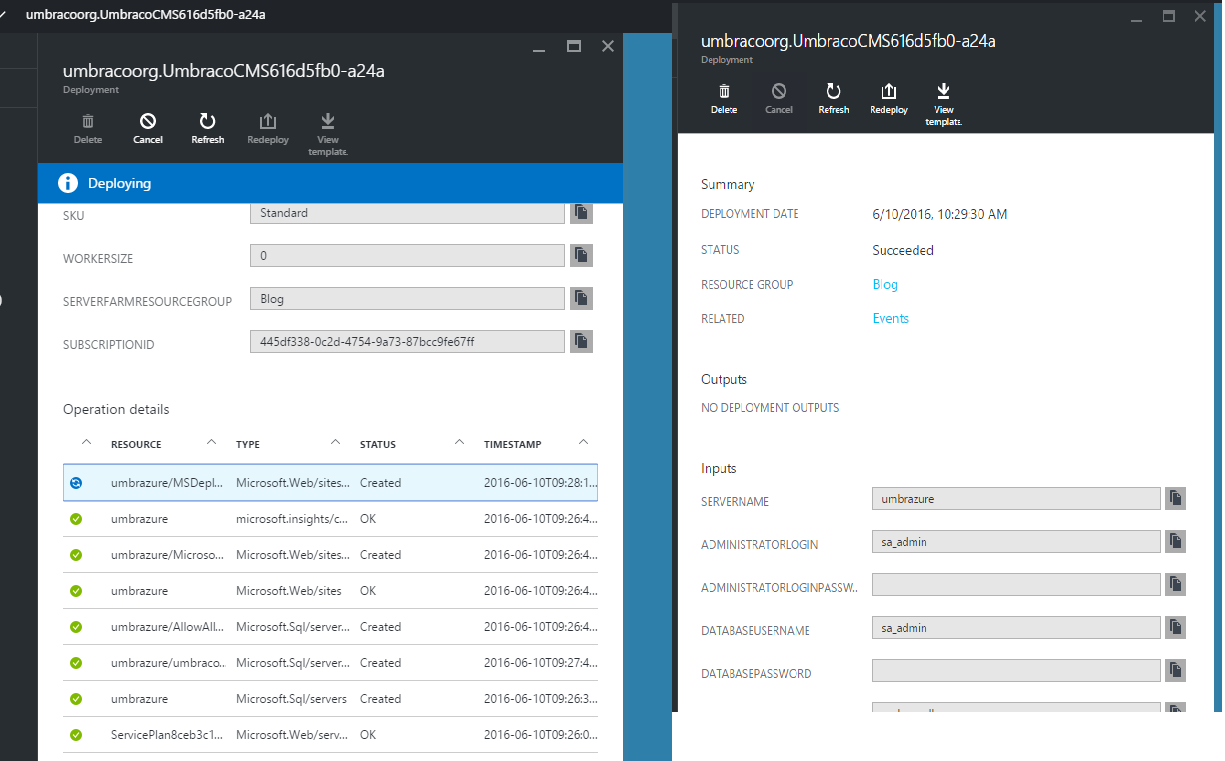
Task: Click Redeploy in the left deploying blade
Action: pos(268,128)
